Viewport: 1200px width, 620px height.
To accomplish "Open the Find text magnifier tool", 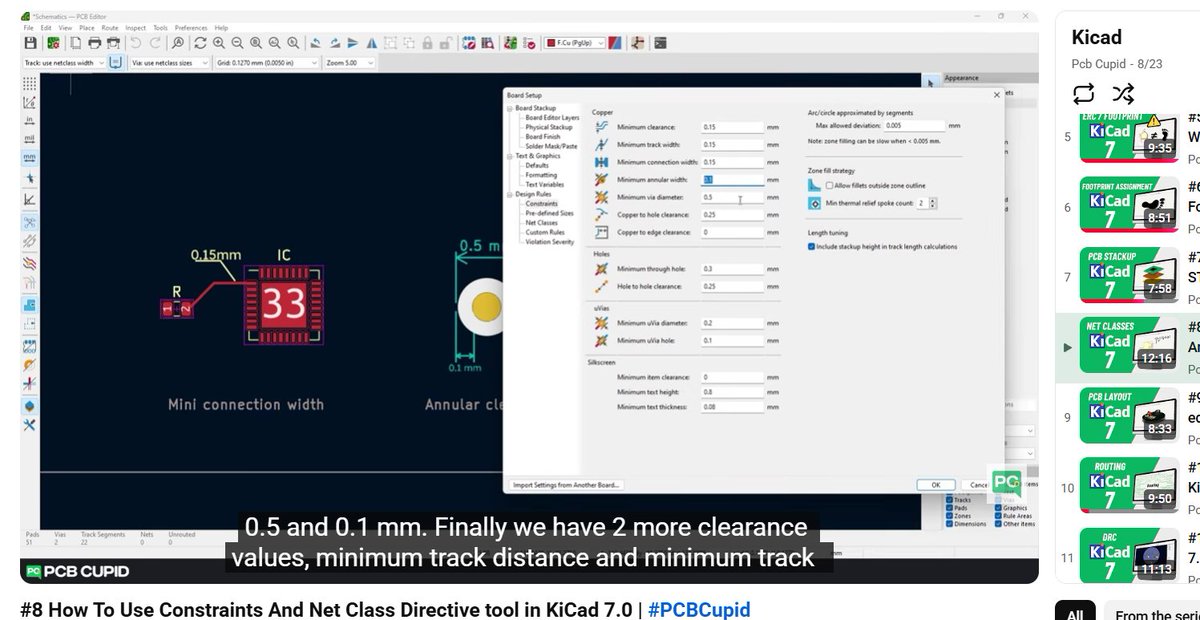I will pyautogui.click(x=177, y=43).
